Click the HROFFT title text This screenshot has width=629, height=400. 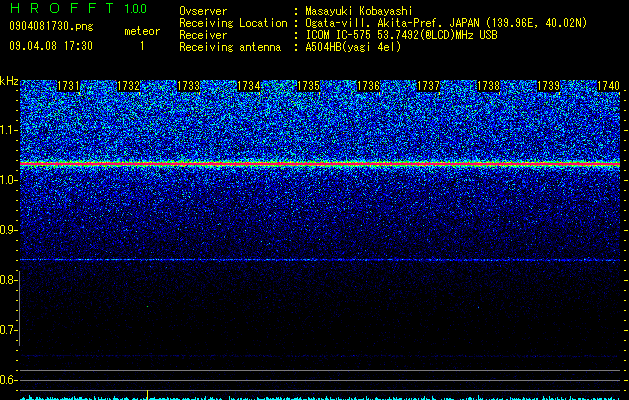tap(61, 8)
